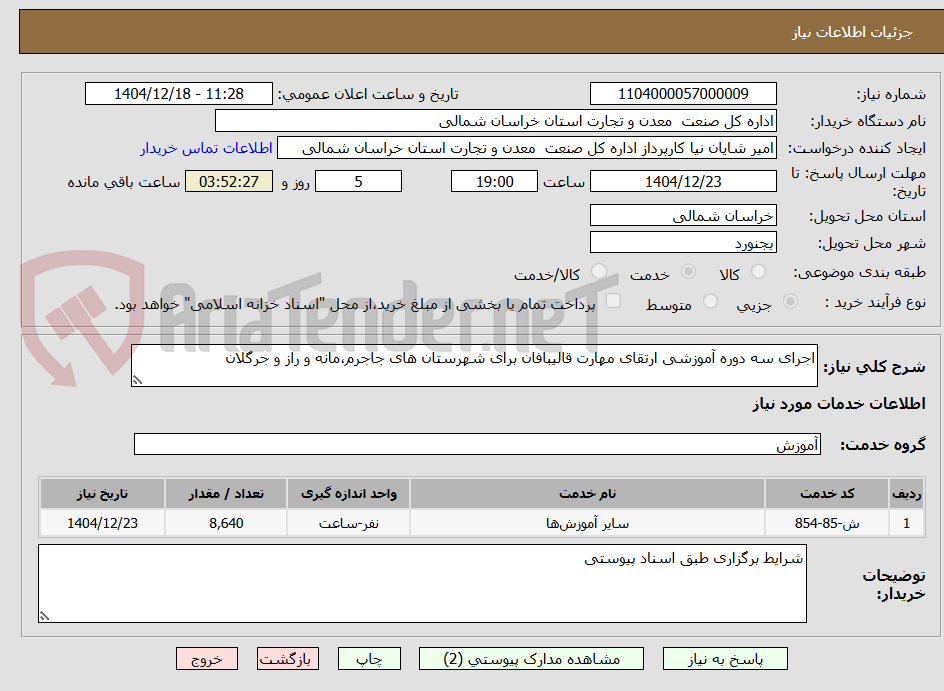Click the شهر محل تحویل field بجنورد
Viewport: 944px width, 691px height.
(683, 243)
